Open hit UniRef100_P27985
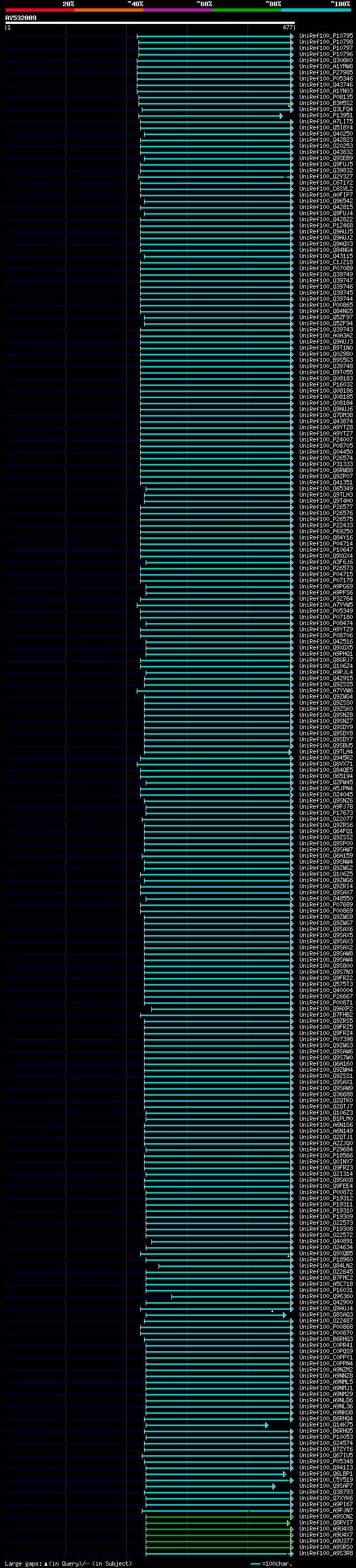Image resolution: width=356 pixels, height=1568 pixels. [x=325, y=72]
